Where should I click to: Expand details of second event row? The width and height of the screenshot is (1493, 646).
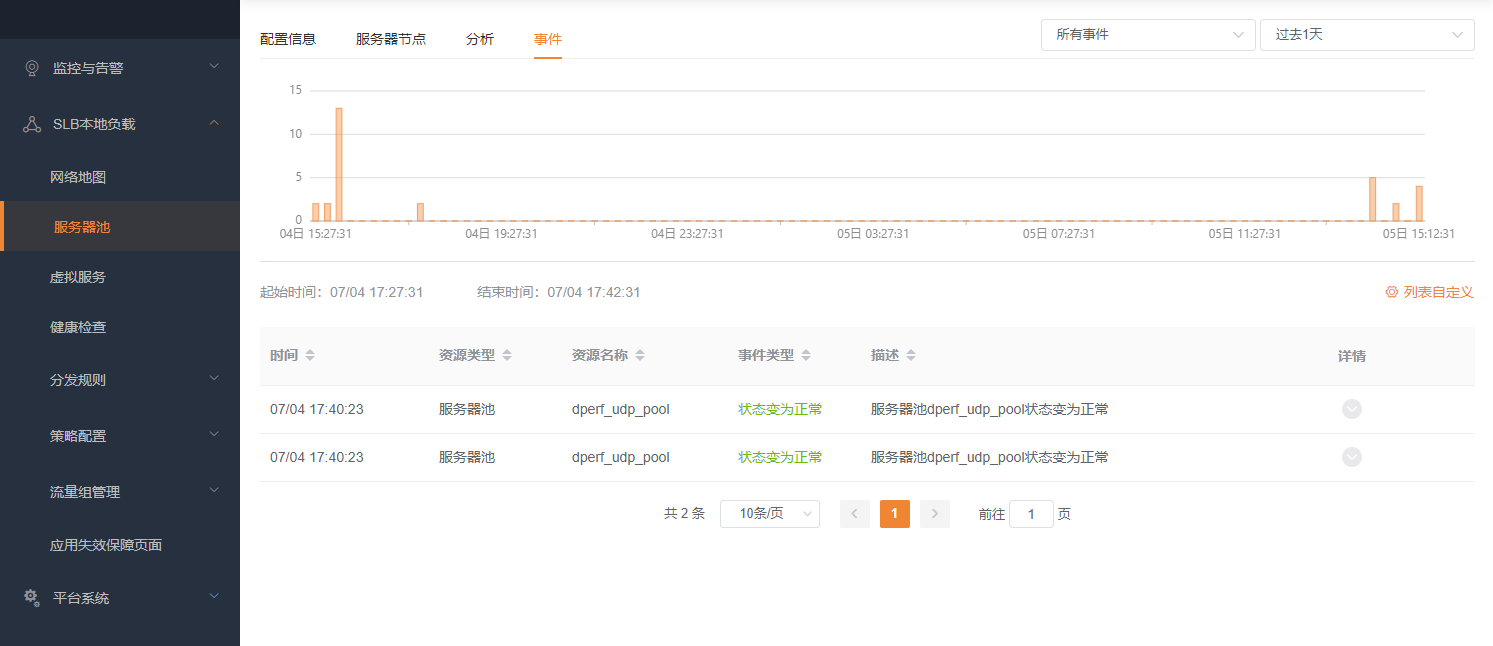click(x=1351, y=457)
